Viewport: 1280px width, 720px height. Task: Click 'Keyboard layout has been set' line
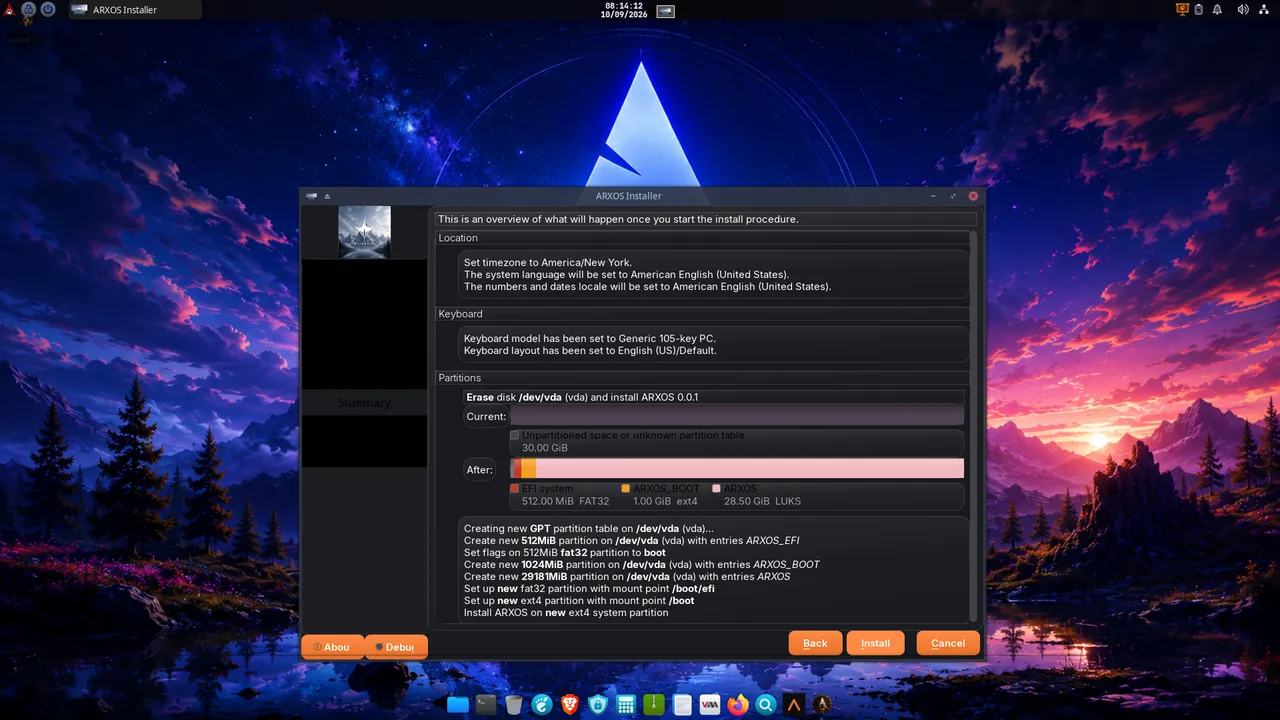(x=590, y=351)
